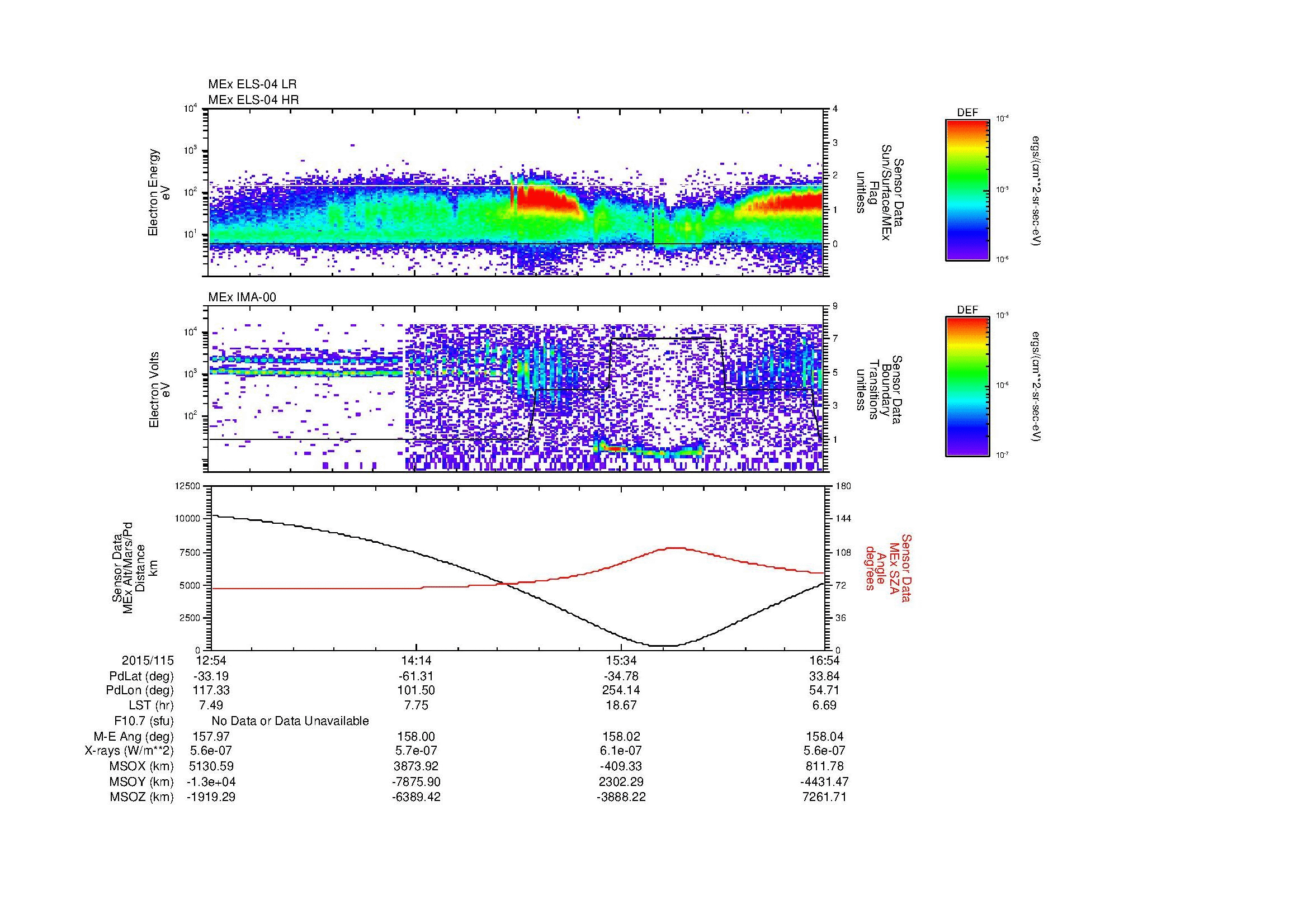
Task: Click MSOZ value '-6389.42'
Action: pos(416,797)
